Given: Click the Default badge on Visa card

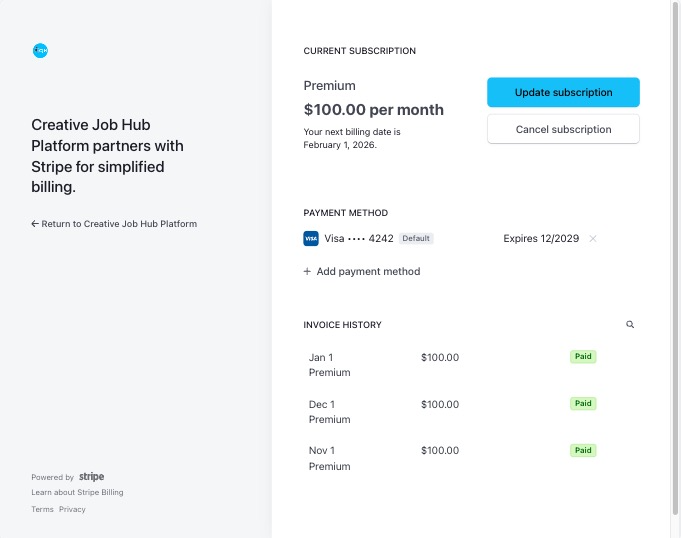Looking at the screenshot, I should (416, 239).
